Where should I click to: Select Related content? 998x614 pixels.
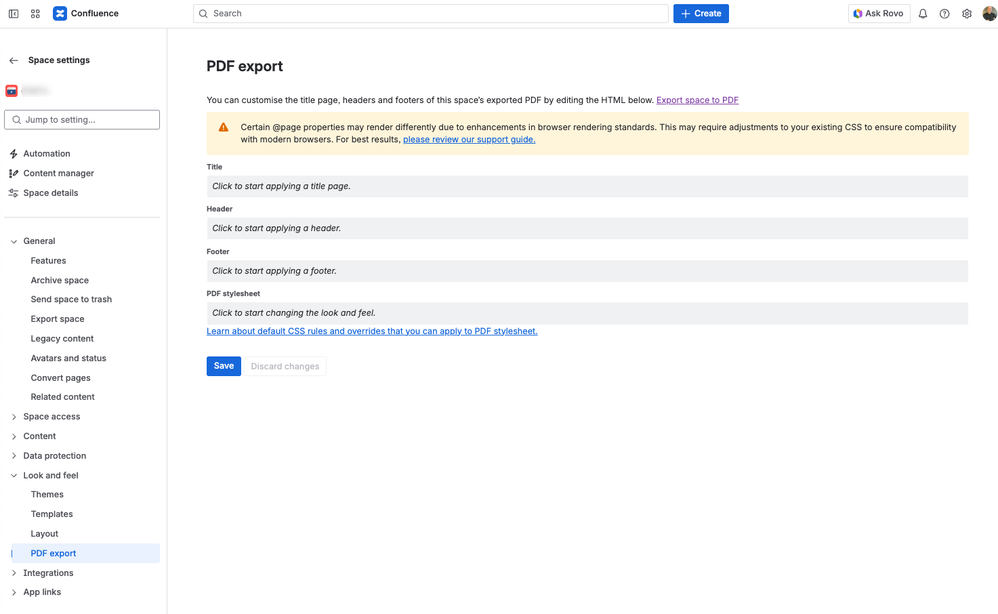62,397
